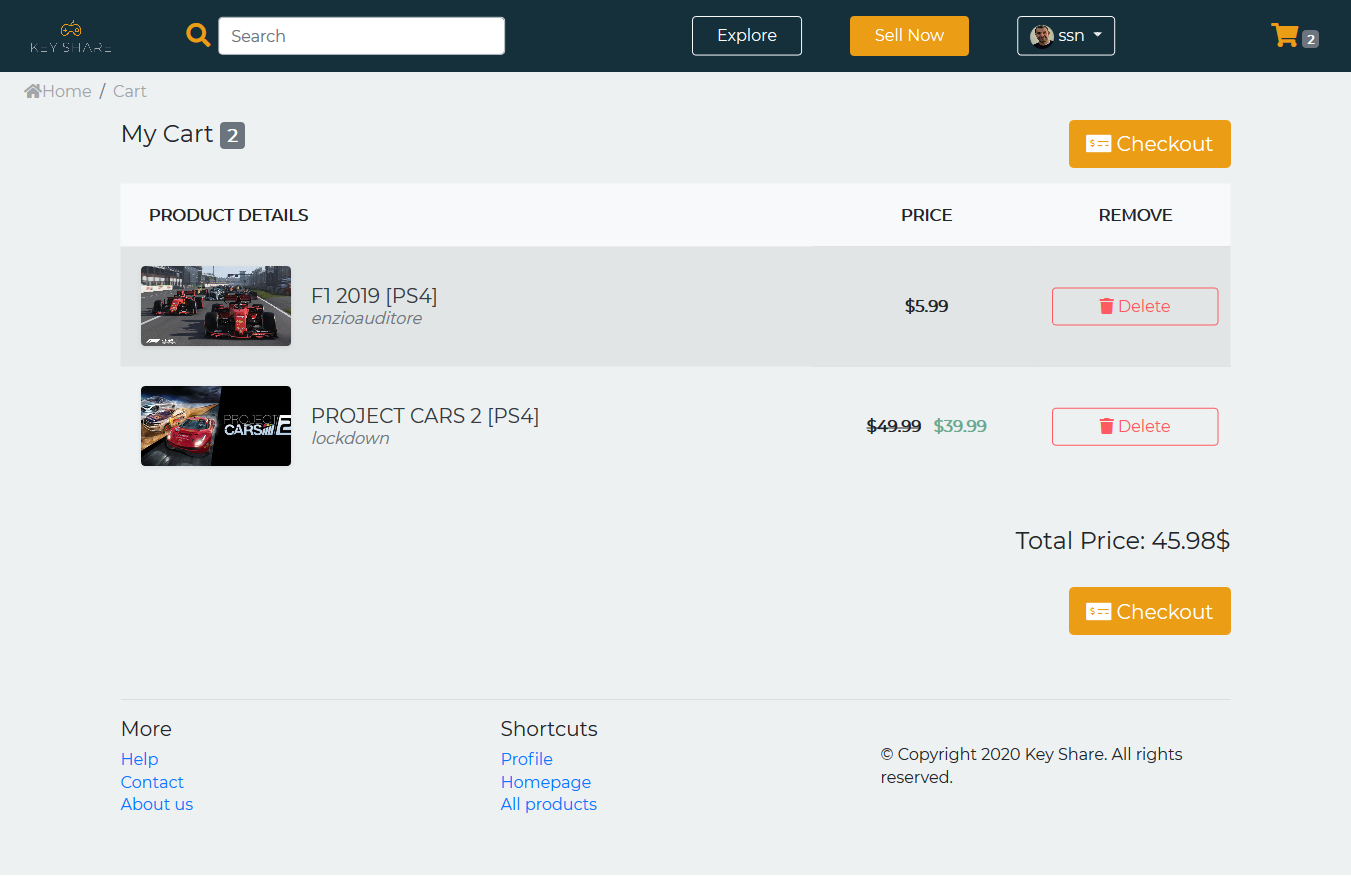Click the PRODUCT DETAILS column header
Image resolution: width=1351 pixels, height=876 pixels.
[x=229, y=215]
